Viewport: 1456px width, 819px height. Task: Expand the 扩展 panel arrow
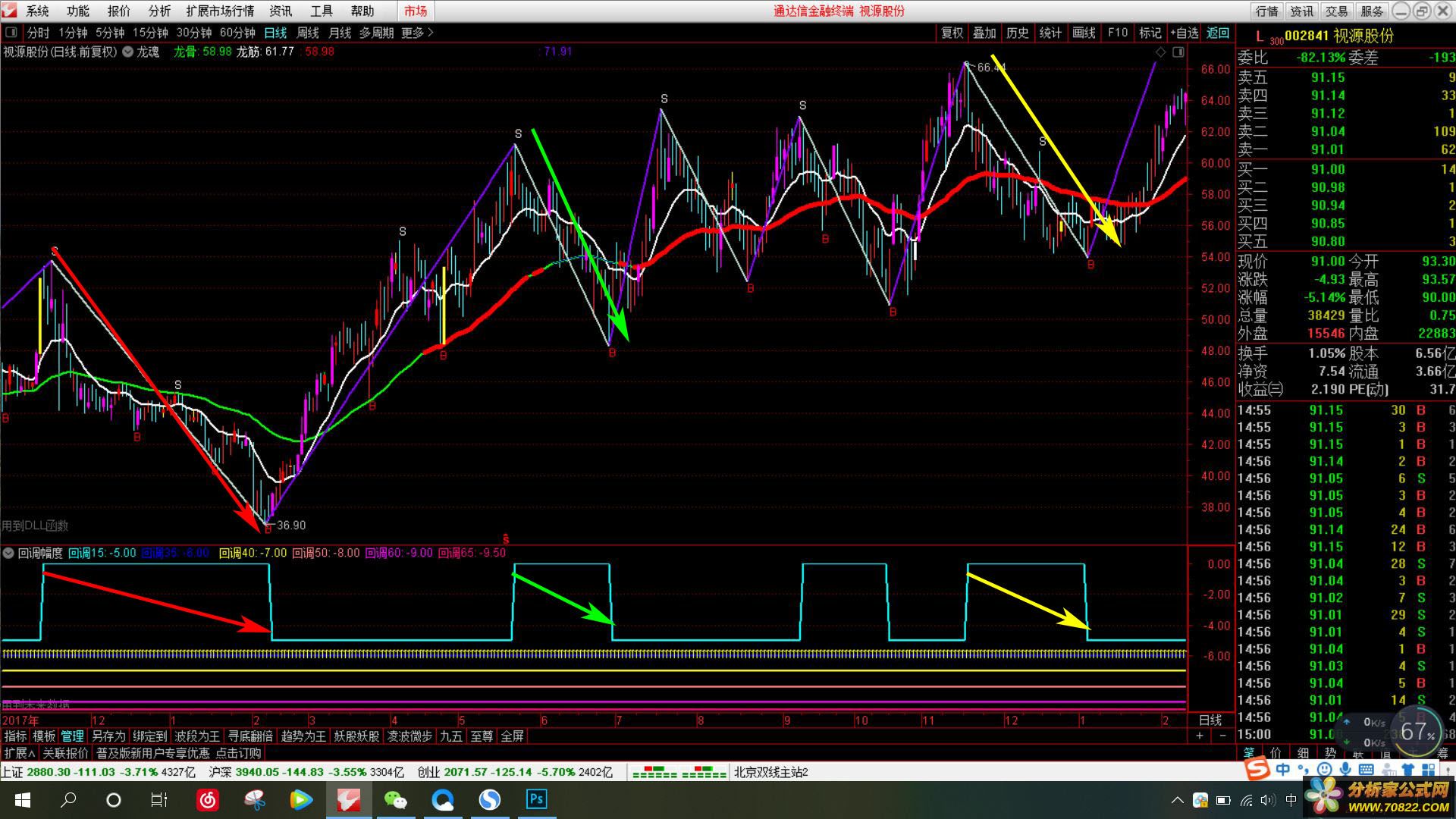[x=19, y=753]
